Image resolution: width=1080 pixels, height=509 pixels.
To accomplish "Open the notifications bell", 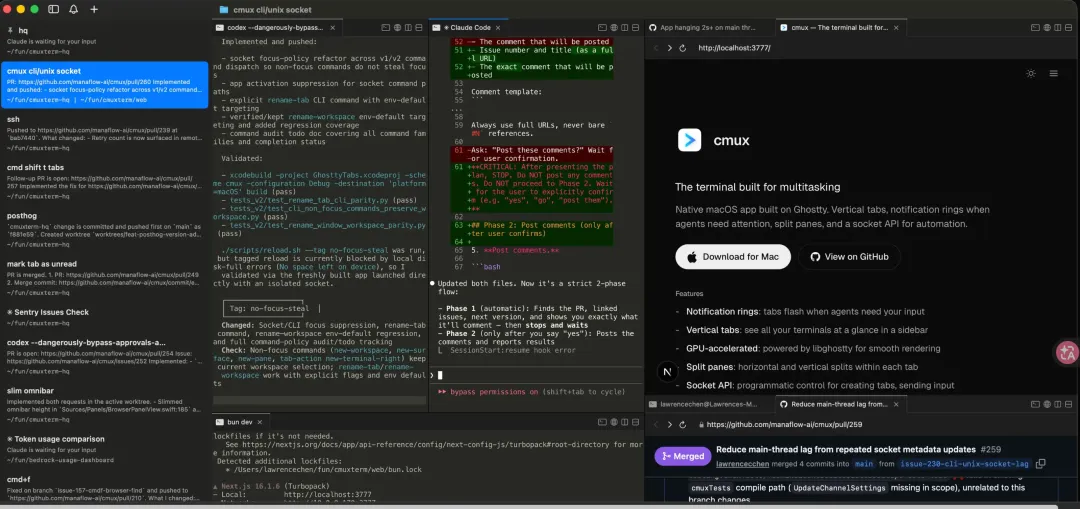I will pos(74,10).
